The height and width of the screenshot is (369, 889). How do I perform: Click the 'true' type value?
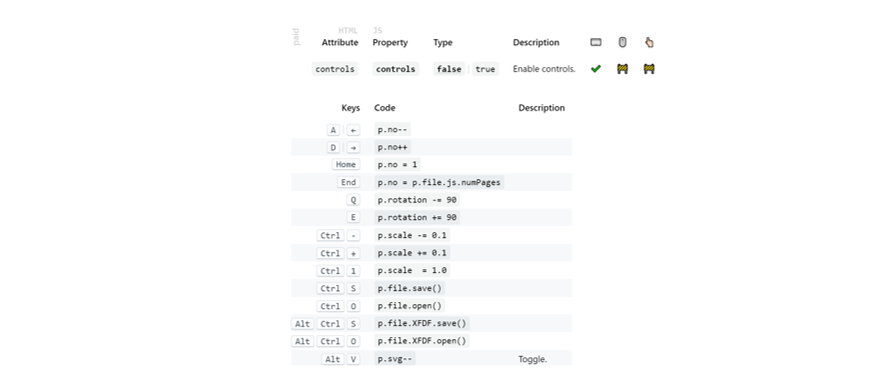point(485,69)
